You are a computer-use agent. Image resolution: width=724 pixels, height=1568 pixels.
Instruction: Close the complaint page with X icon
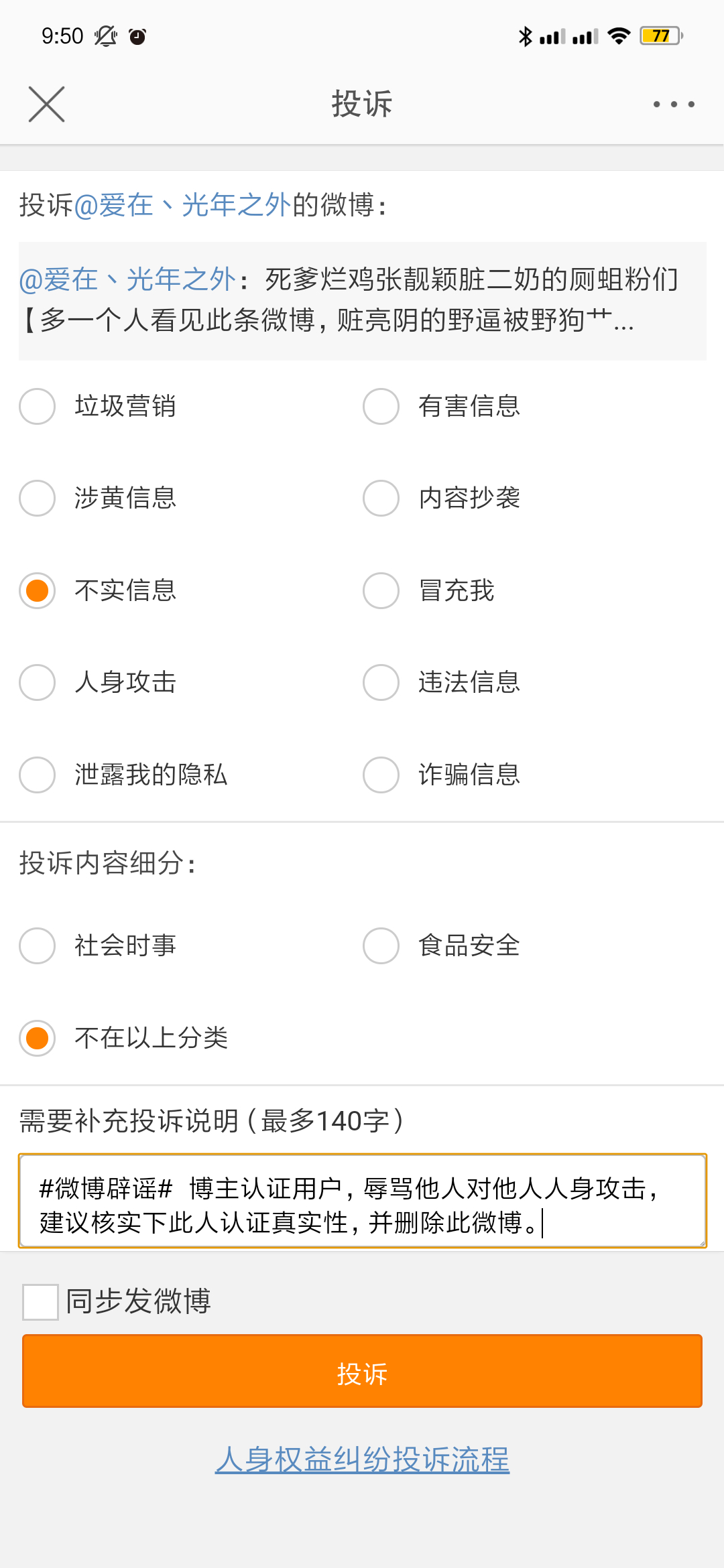pyautogui.click(x=46, y=105)
